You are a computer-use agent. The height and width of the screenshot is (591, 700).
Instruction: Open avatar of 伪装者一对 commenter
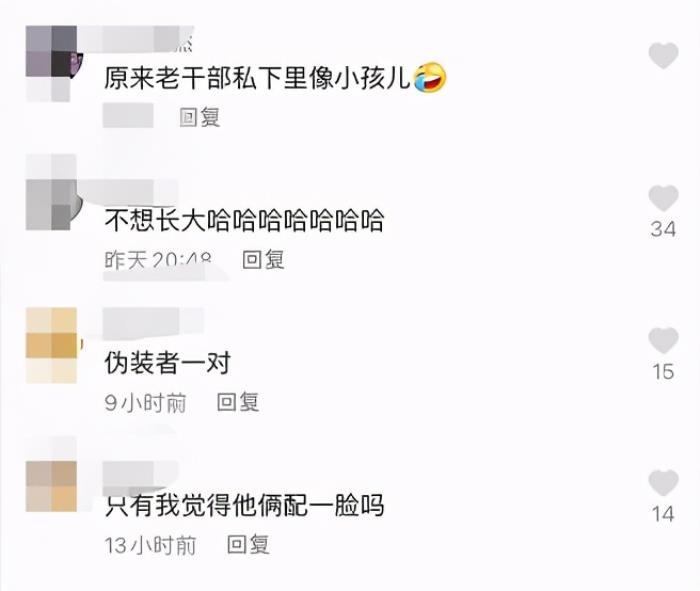pyautogui.click(x=51, y=345)
